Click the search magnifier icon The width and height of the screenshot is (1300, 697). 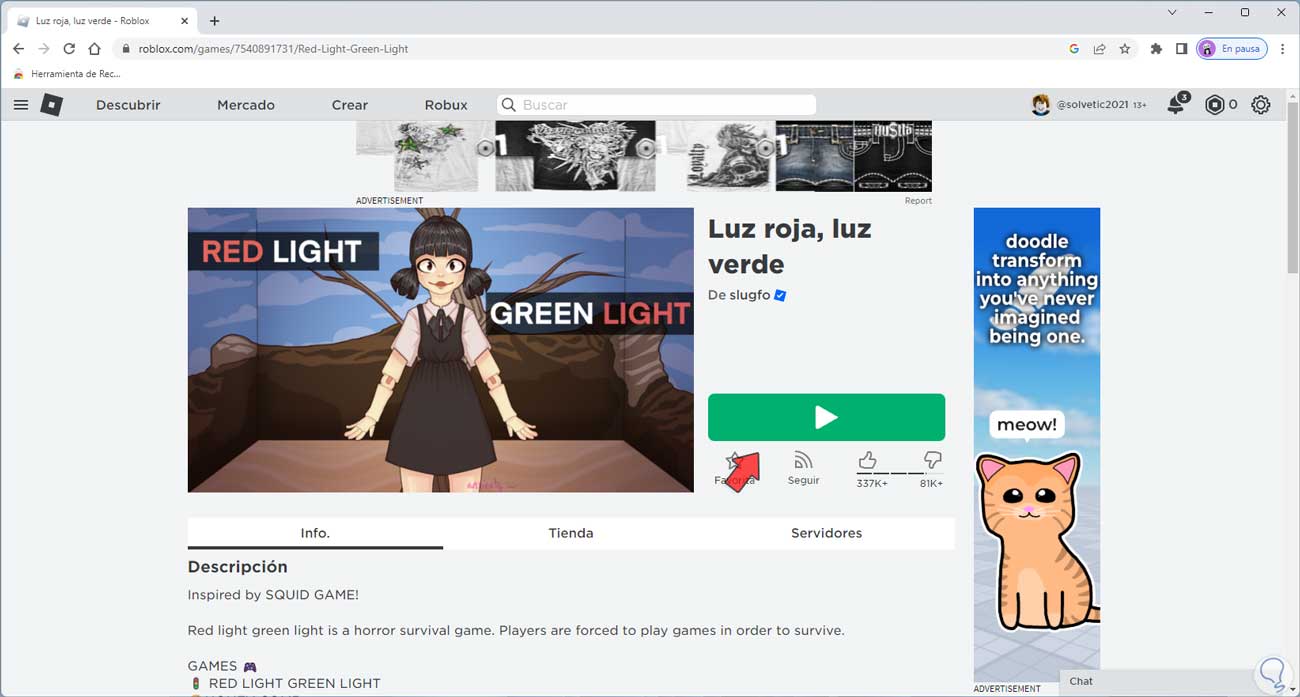[x=509, y=105]
